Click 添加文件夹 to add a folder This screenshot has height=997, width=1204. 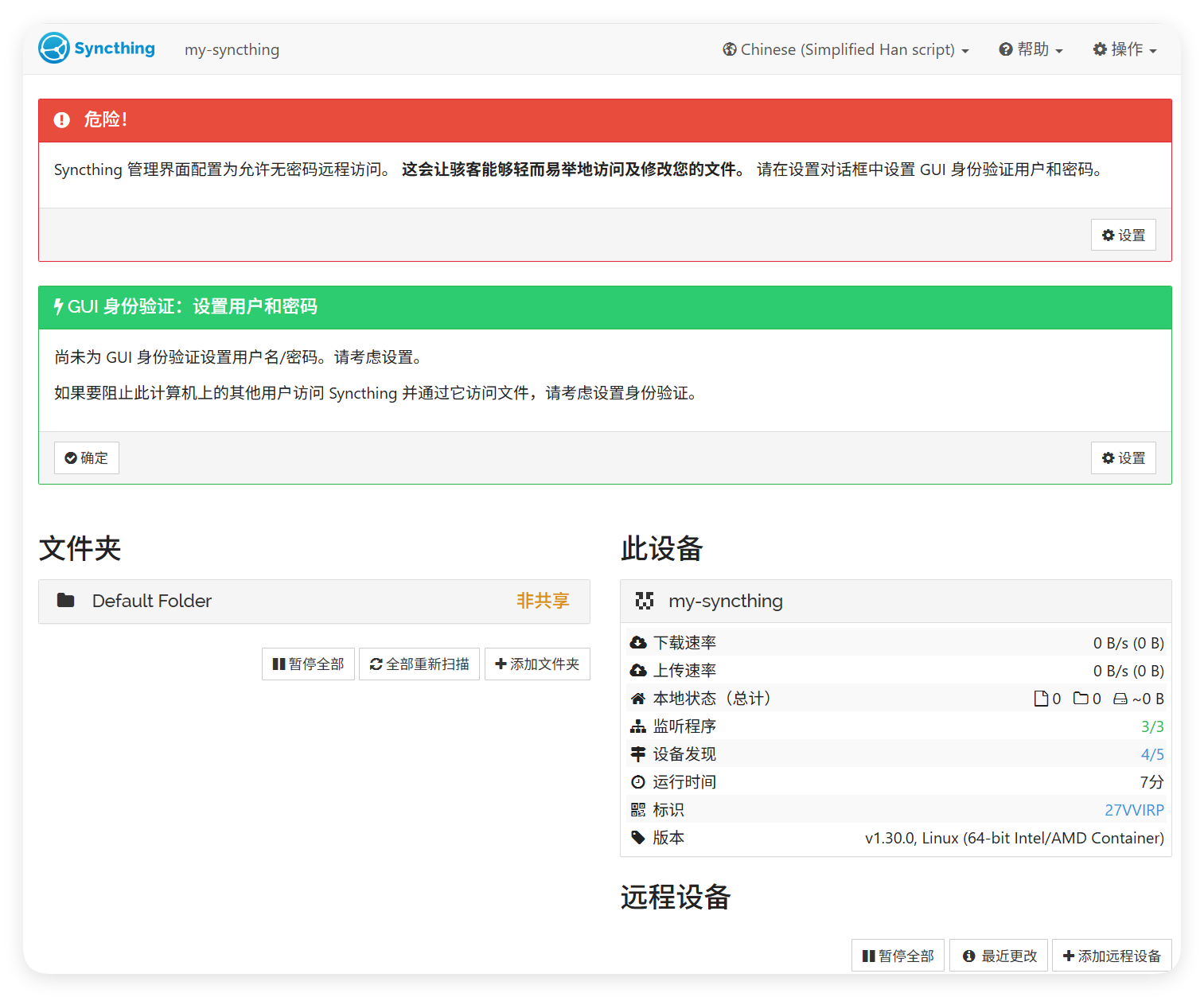[x=537, y=664]
